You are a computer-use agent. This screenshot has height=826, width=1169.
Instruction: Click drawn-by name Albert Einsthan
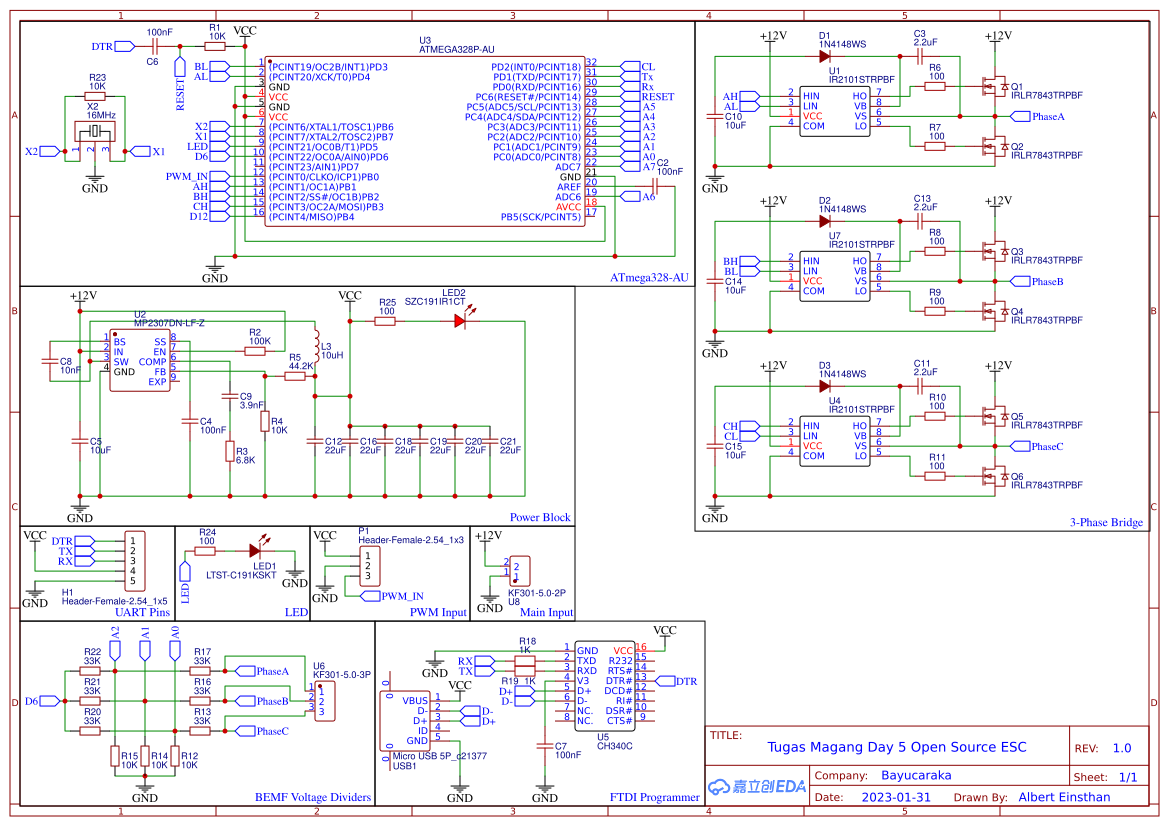coord(1063,797)
